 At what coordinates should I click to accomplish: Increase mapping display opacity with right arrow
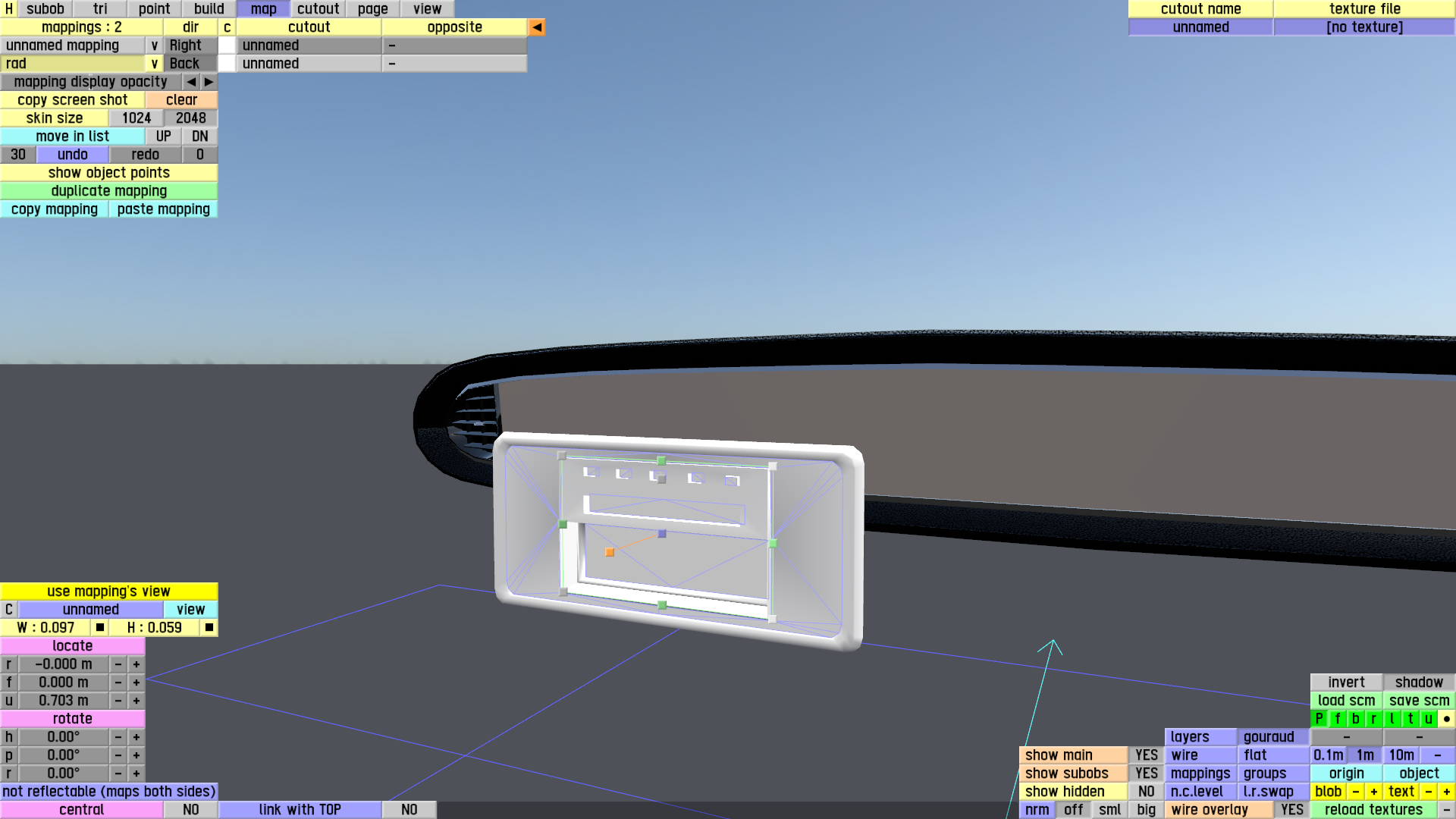pyautogui.click(x=209, y=82)
